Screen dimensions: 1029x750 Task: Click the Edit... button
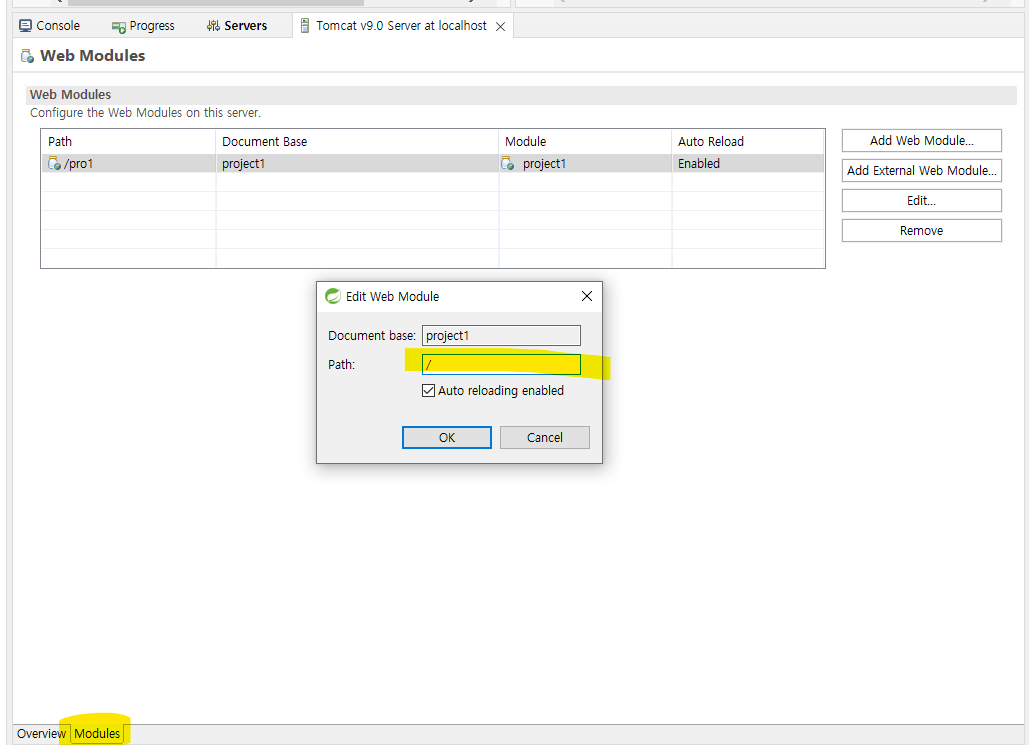pyautogui.click(x=921, y=201)
